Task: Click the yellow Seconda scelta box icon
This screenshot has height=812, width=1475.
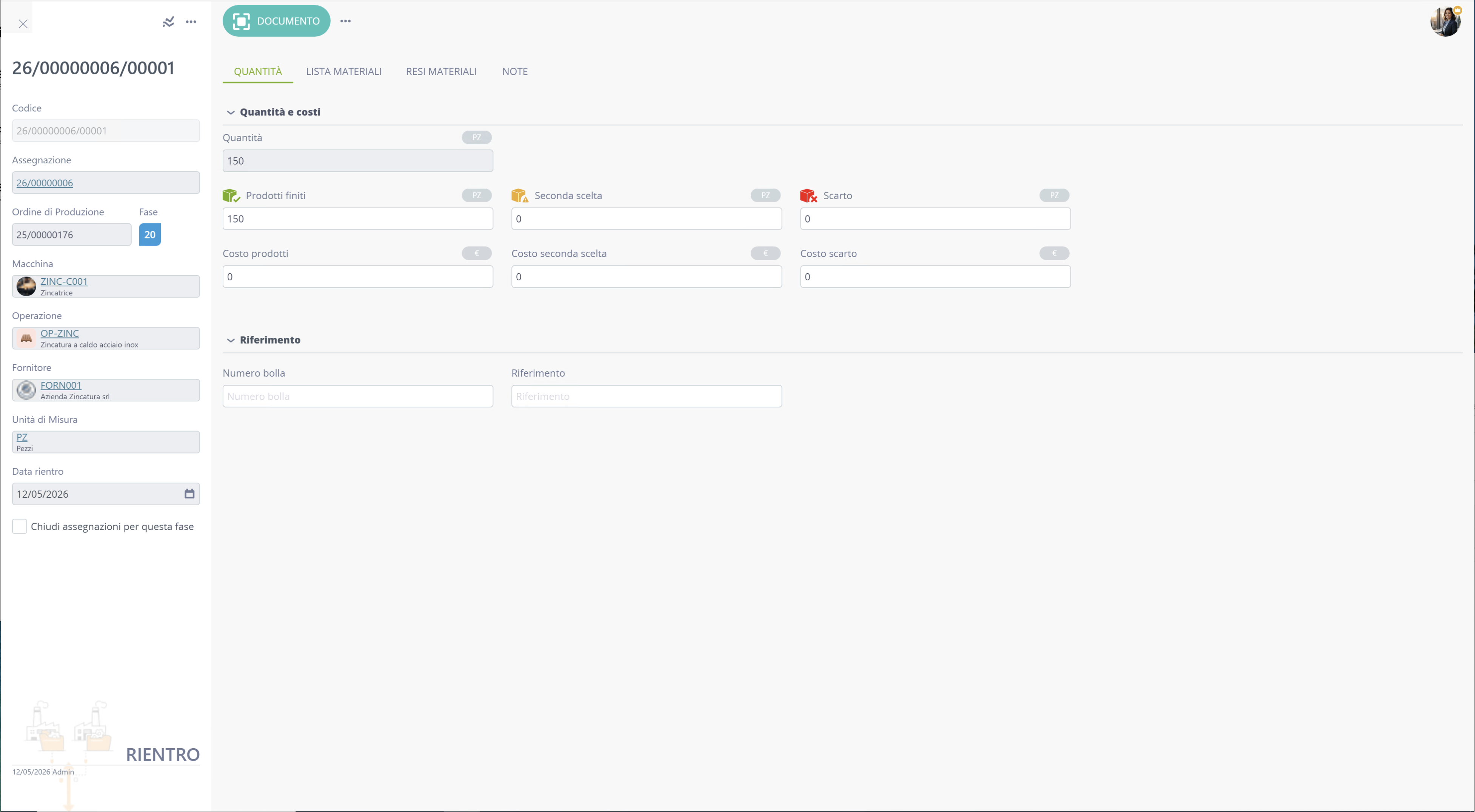Action: 519,196
